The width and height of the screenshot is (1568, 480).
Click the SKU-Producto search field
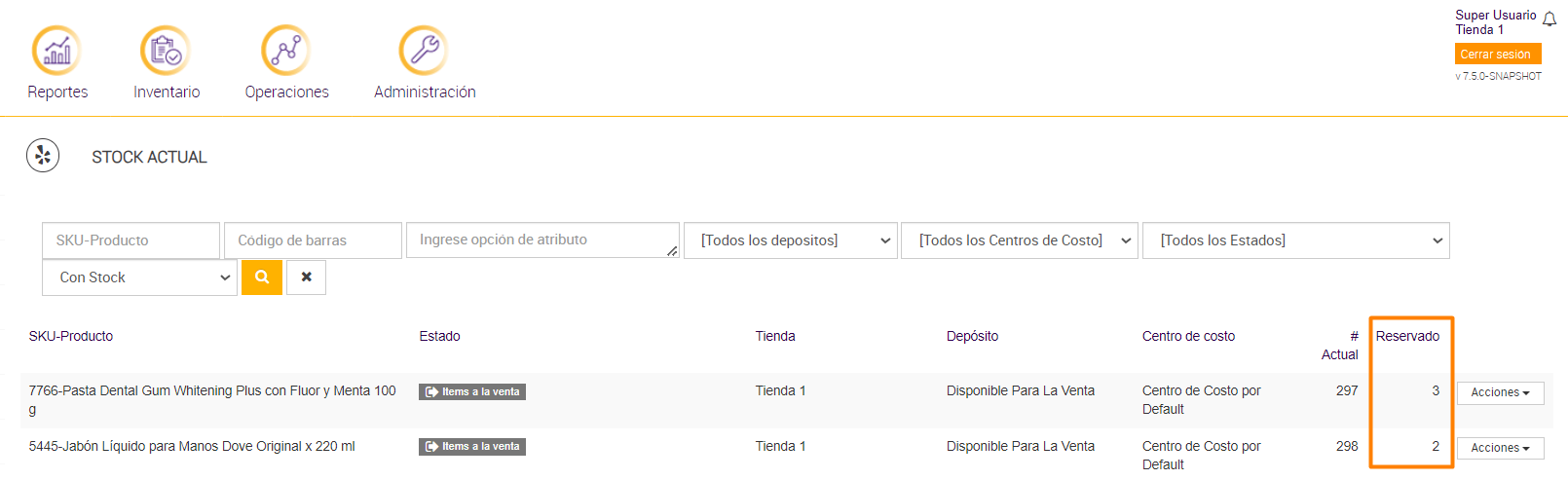point(131,240)
